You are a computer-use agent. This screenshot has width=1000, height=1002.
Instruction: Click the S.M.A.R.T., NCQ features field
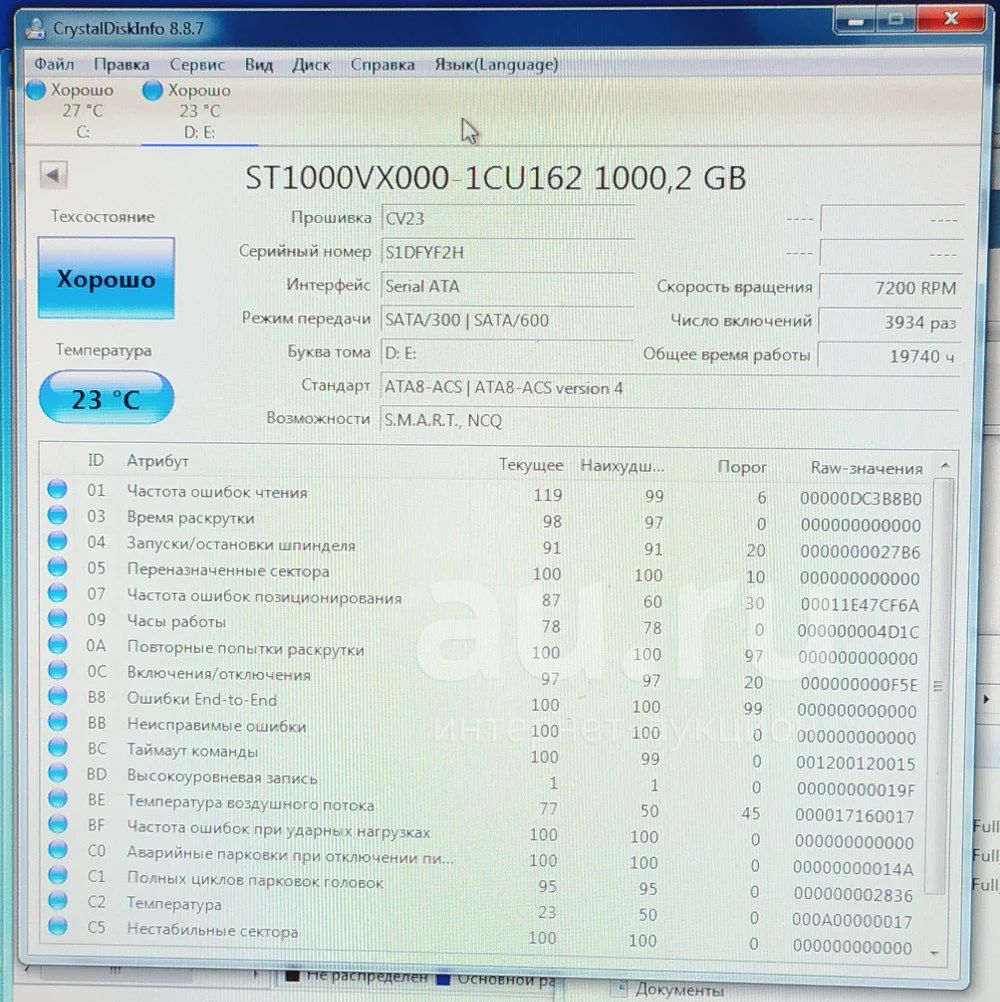tap(670, 421)
